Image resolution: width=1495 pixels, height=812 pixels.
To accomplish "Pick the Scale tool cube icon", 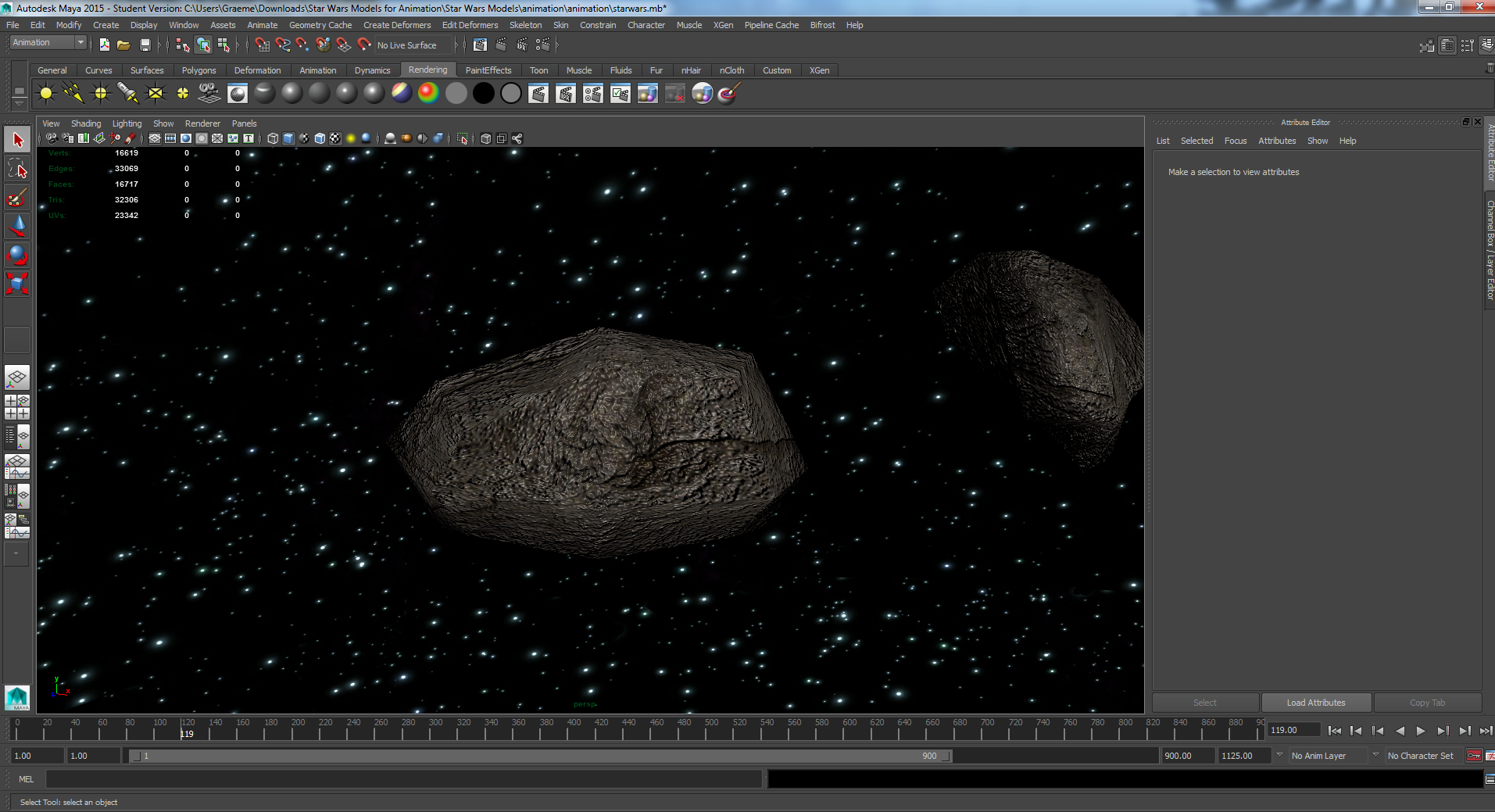I will click(x=17, y=282).
